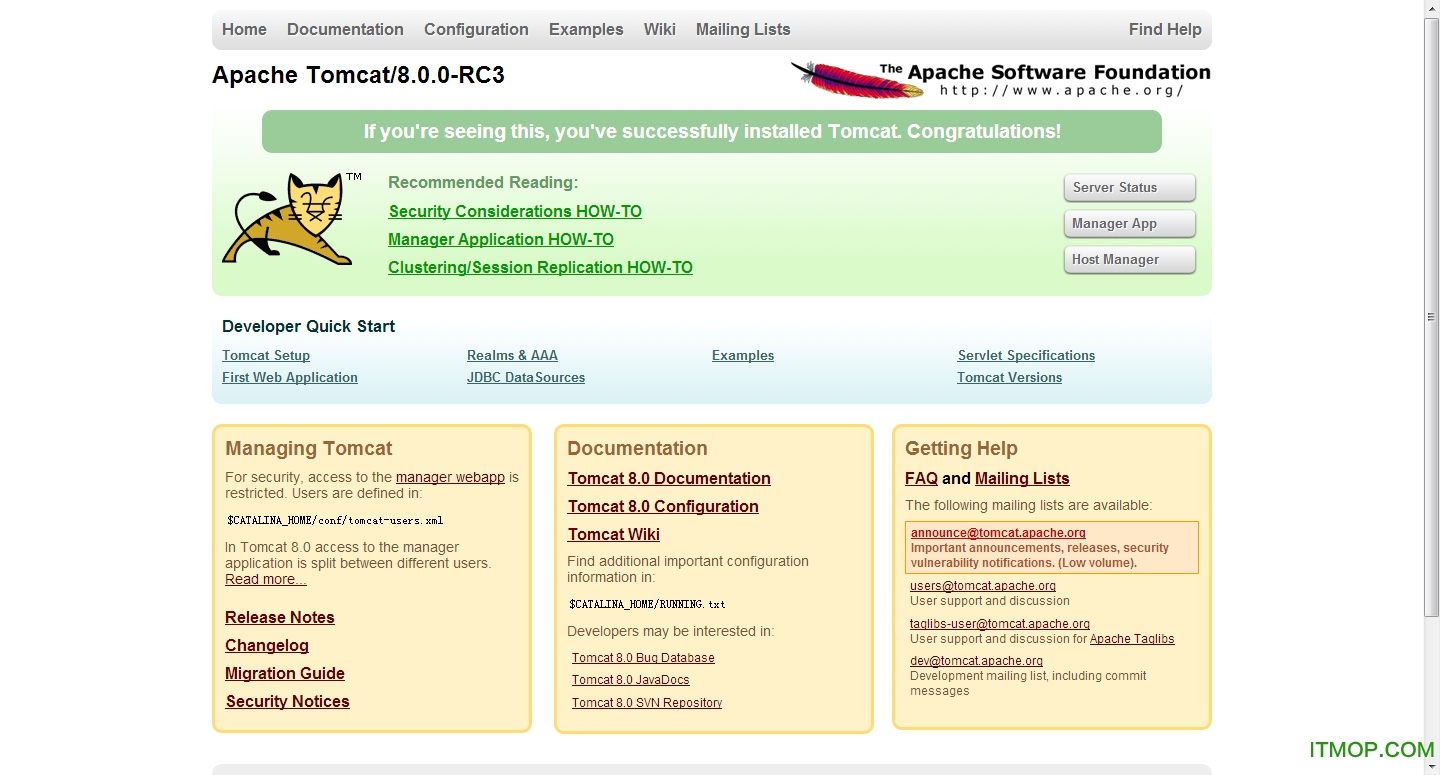
Task: Open Mailing Lists in the nav bar
Action: (x=743, y=29)
